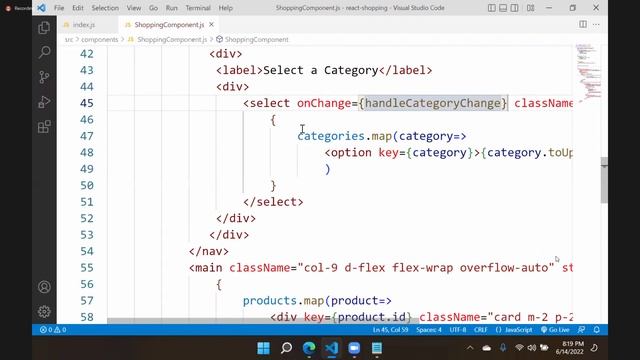Screen dimensions: 640x360
Task: Open Windows taskbar search
Action: coord(286,348)
